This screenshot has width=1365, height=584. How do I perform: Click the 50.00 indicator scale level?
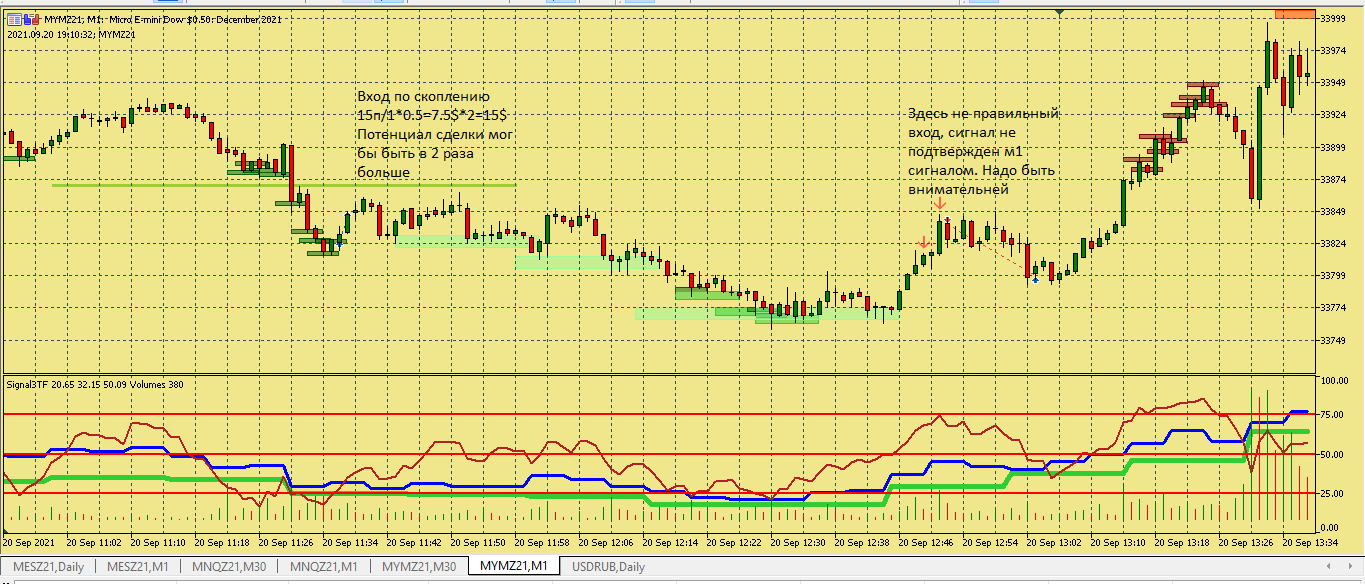pyautogui.click(x=1332, y=454)
